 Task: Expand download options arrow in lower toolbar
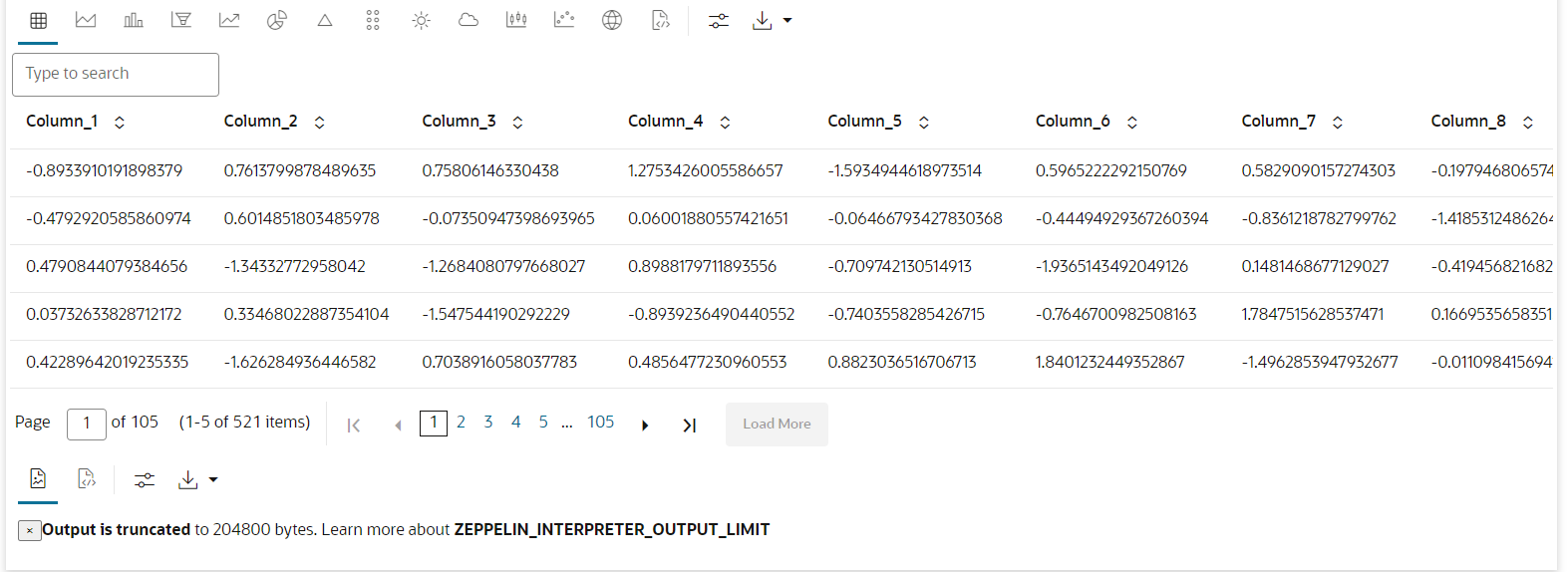pos(213,480)
